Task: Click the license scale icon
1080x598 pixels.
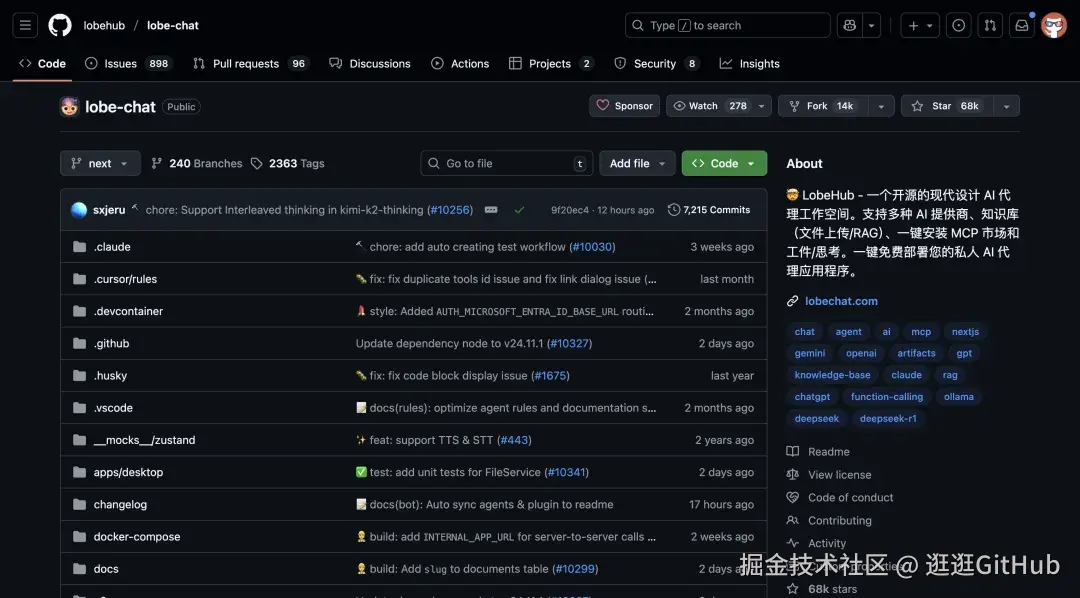Action: (793, 475)
